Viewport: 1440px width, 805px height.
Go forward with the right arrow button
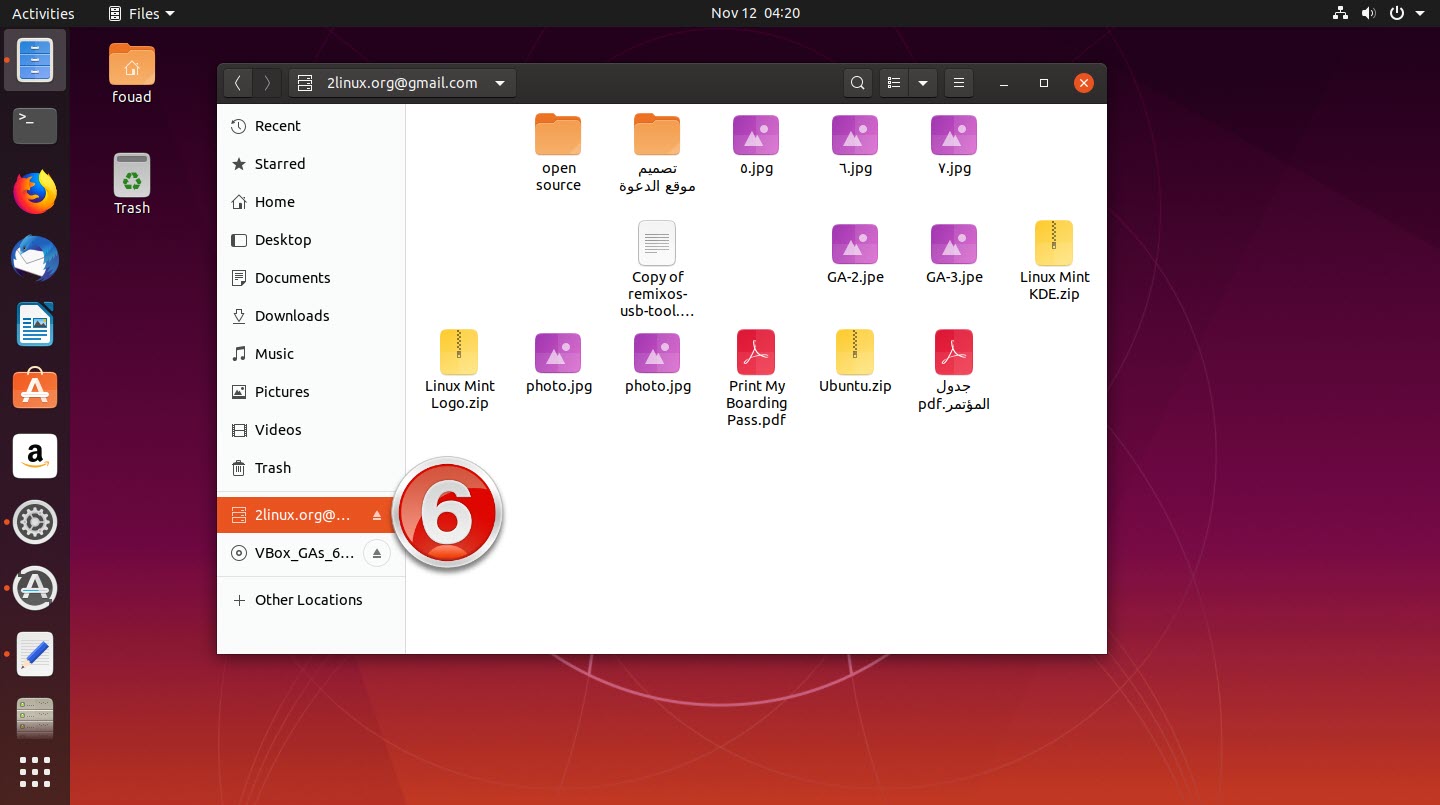[x=267, y=83]
